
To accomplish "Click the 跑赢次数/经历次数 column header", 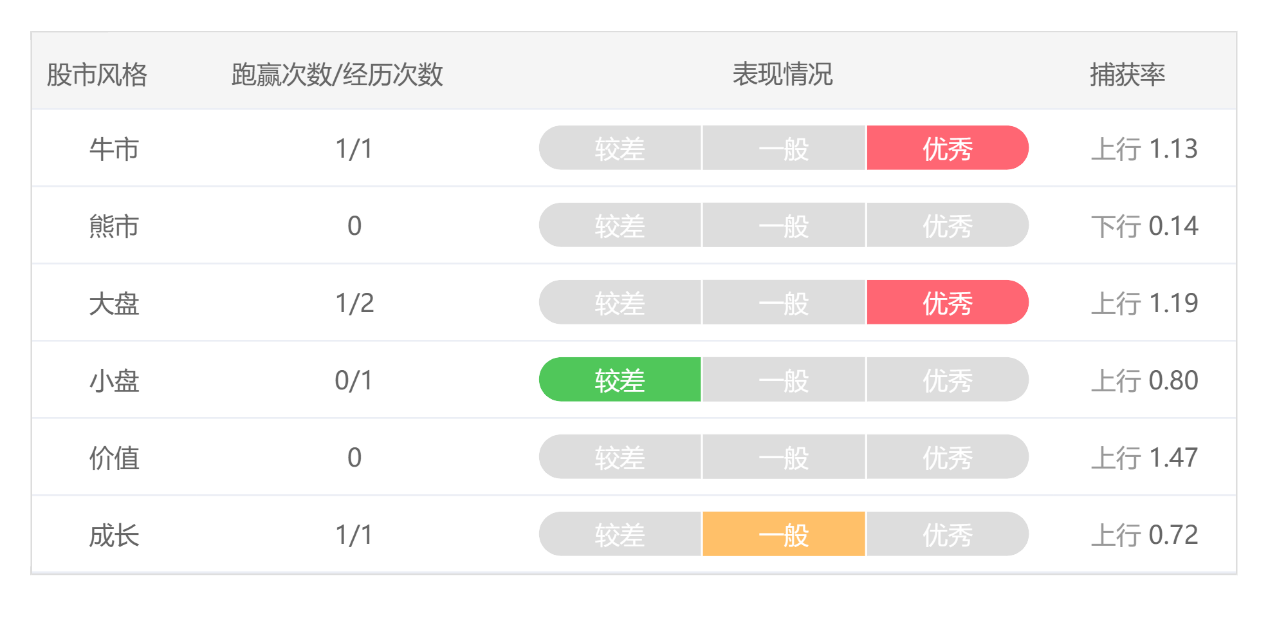I will click(x=337, y=75).
